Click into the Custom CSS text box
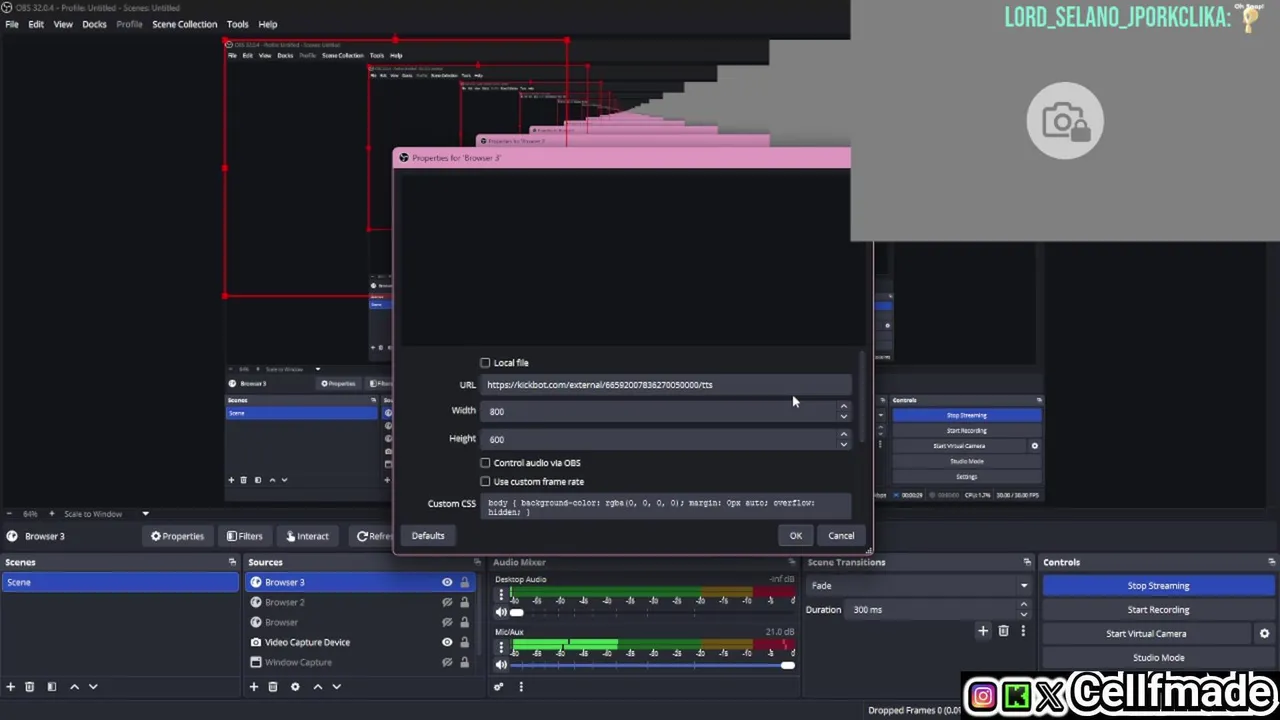Viewport: 1280px width, 720px height. (x=666, y=507)
